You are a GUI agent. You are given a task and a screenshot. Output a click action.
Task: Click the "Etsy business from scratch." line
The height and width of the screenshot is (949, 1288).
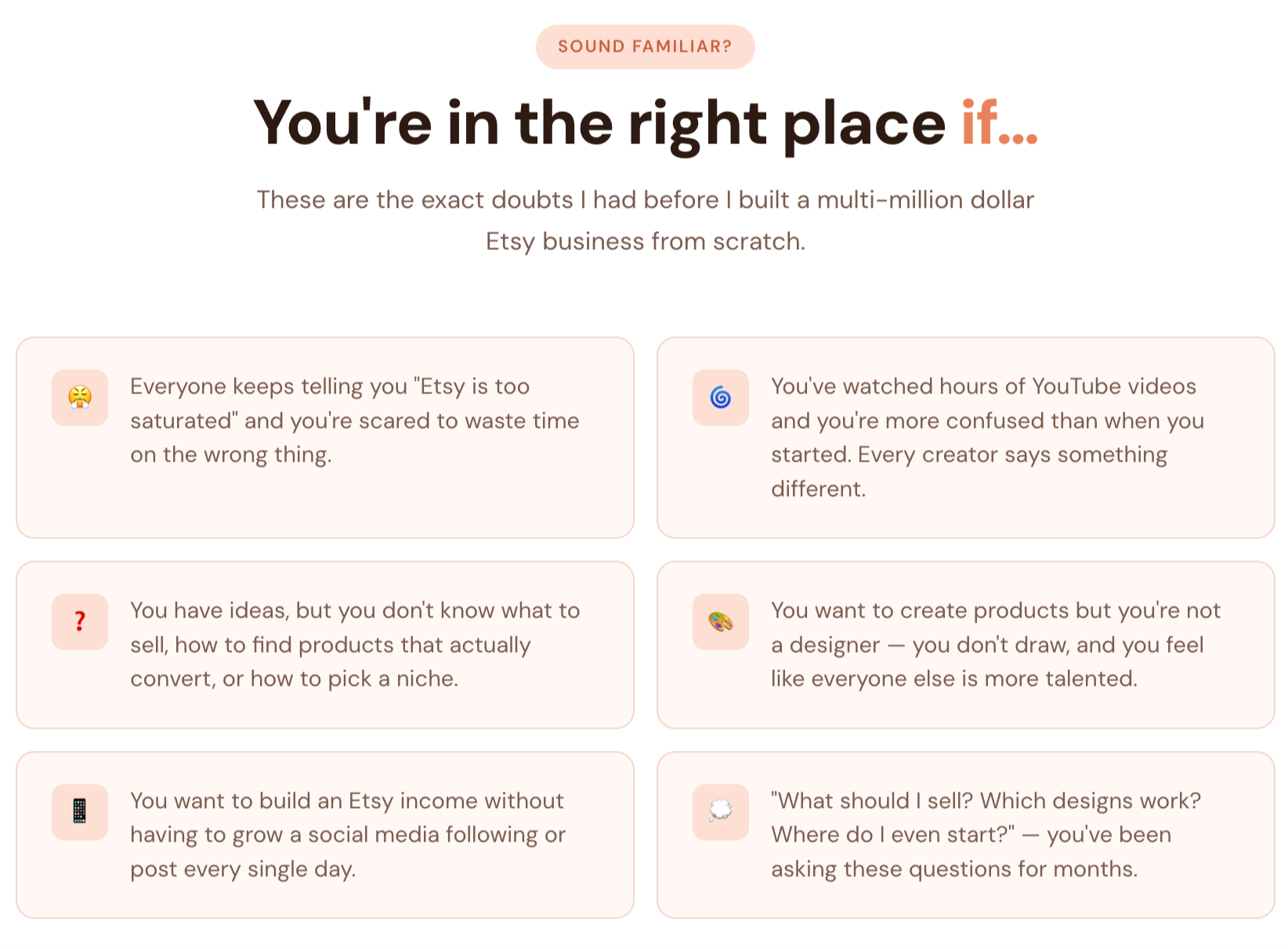(645, 241)
